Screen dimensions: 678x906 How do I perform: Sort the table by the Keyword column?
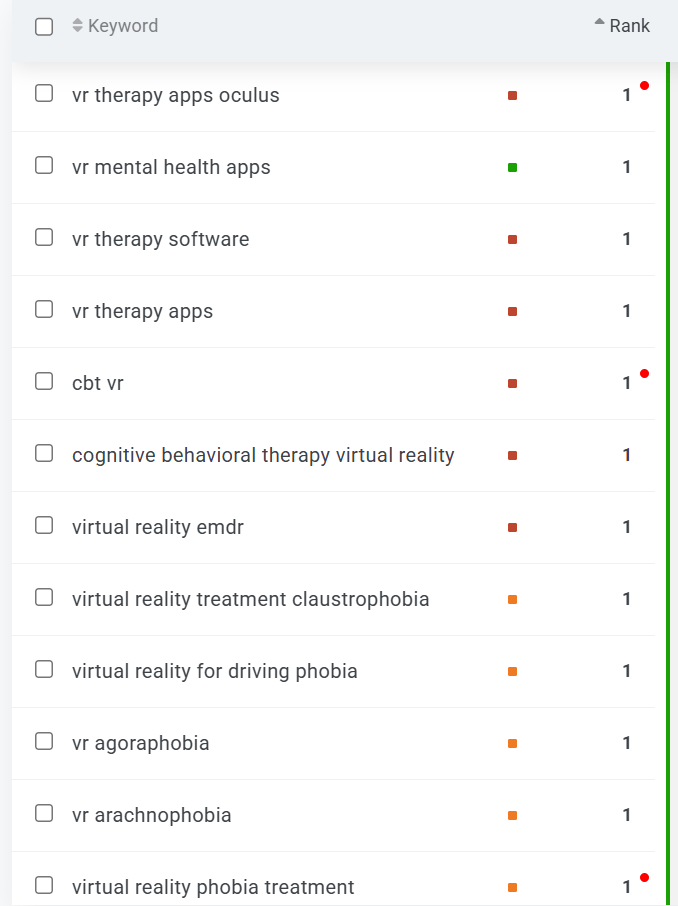pyautogui.click(x=78, y=26)
